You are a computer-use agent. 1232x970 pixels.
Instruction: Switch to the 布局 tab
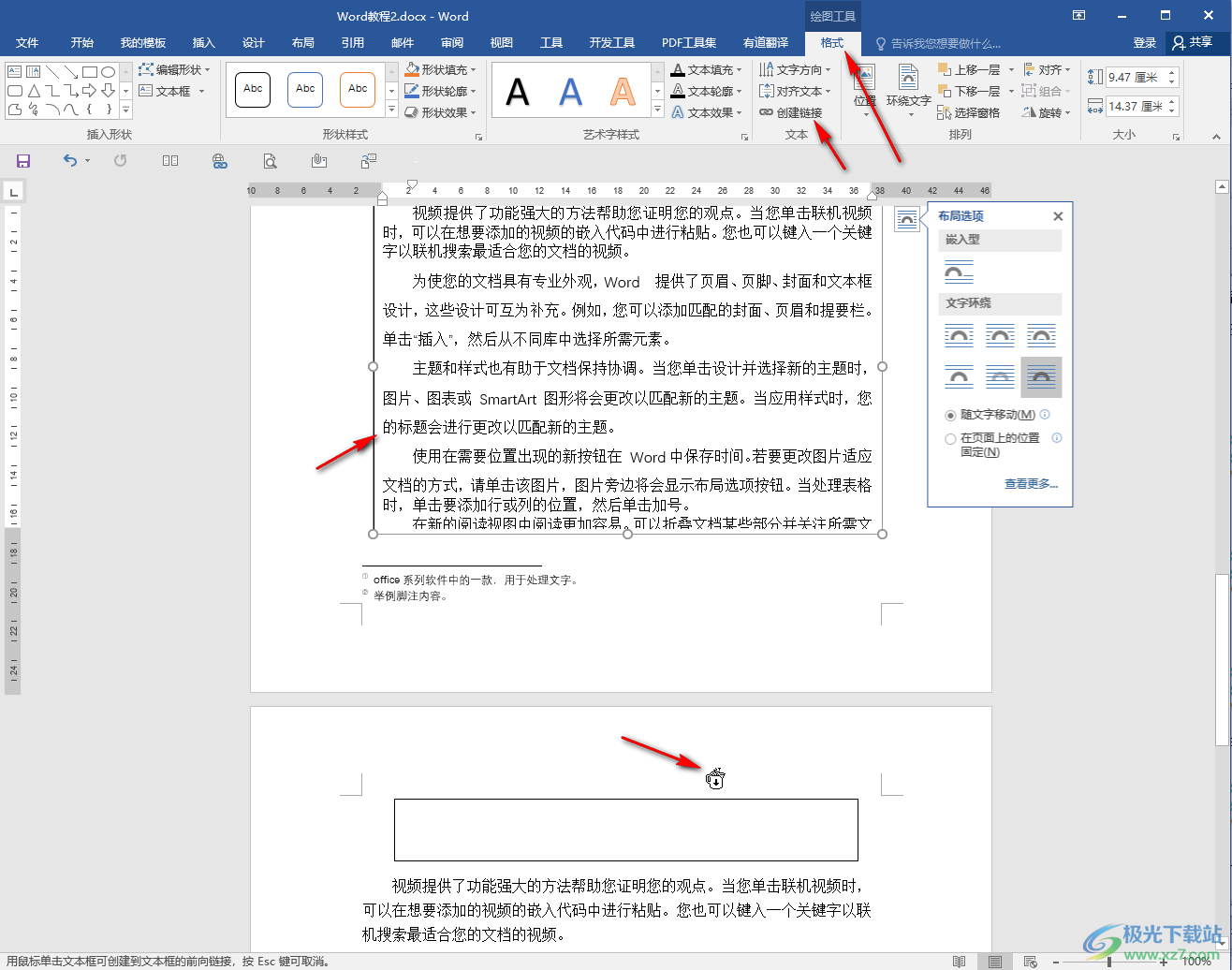click(x=303, y=43)
